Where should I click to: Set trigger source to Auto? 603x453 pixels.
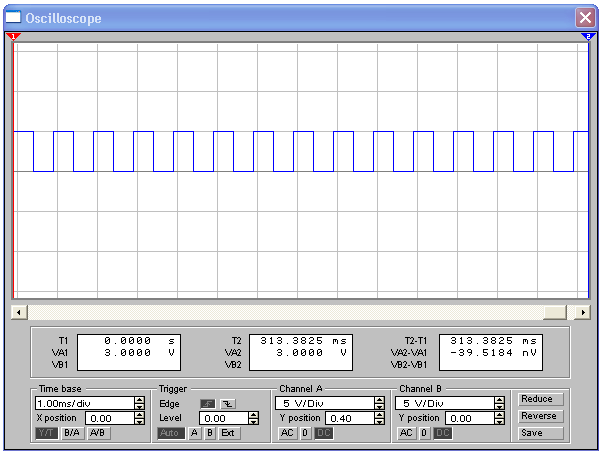pos(171,433)
